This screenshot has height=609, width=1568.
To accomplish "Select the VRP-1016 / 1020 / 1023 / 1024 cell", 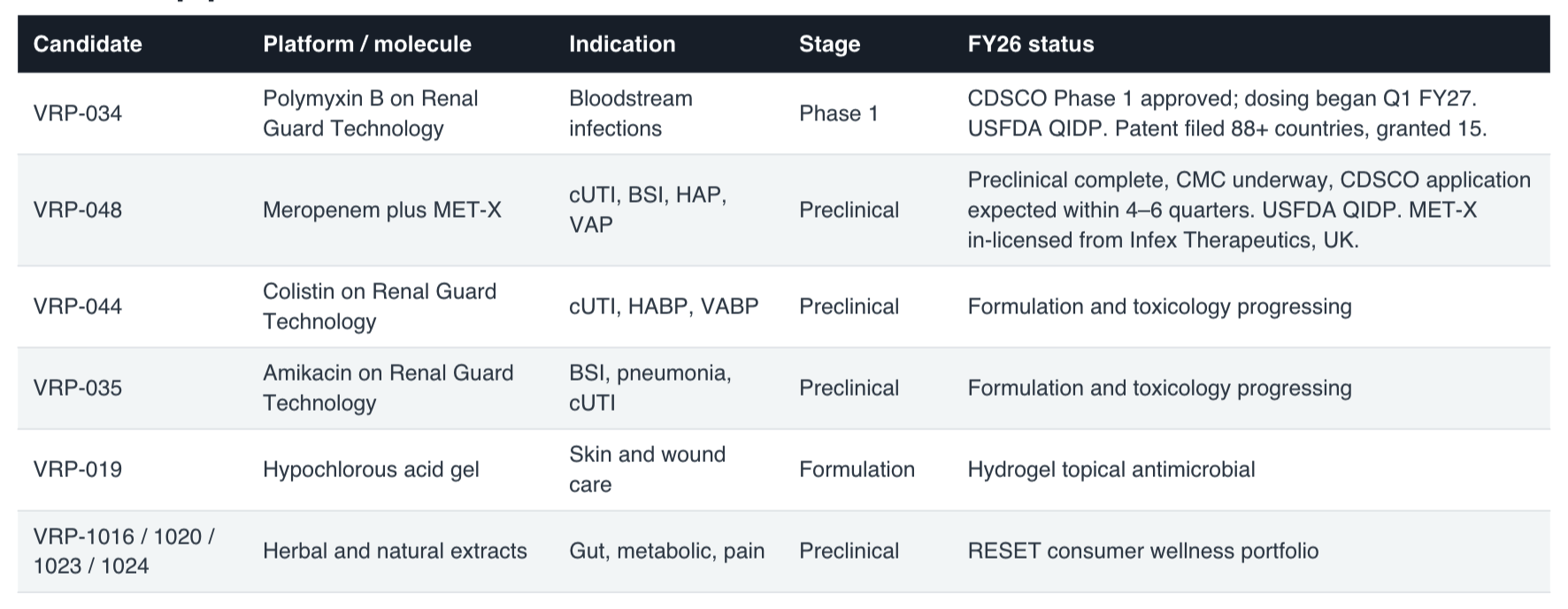I will (x=124, y=551).
